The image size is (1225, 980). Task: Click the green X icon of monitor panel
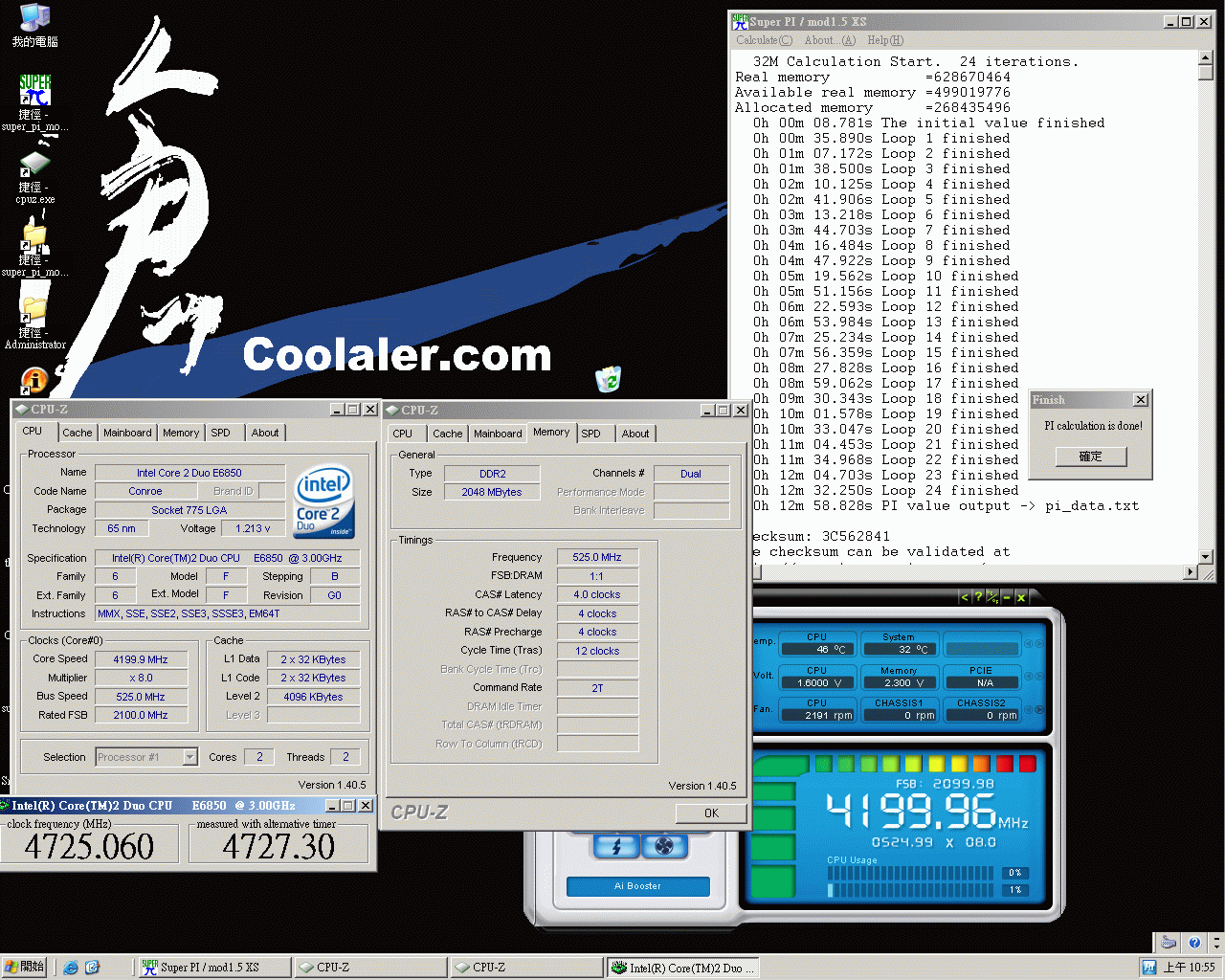1021,597
